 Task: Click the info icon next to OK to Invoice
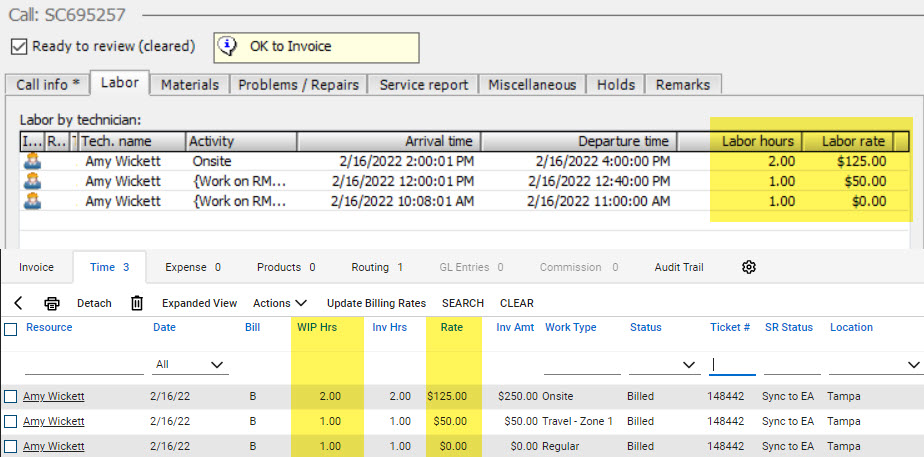[227, 46]
